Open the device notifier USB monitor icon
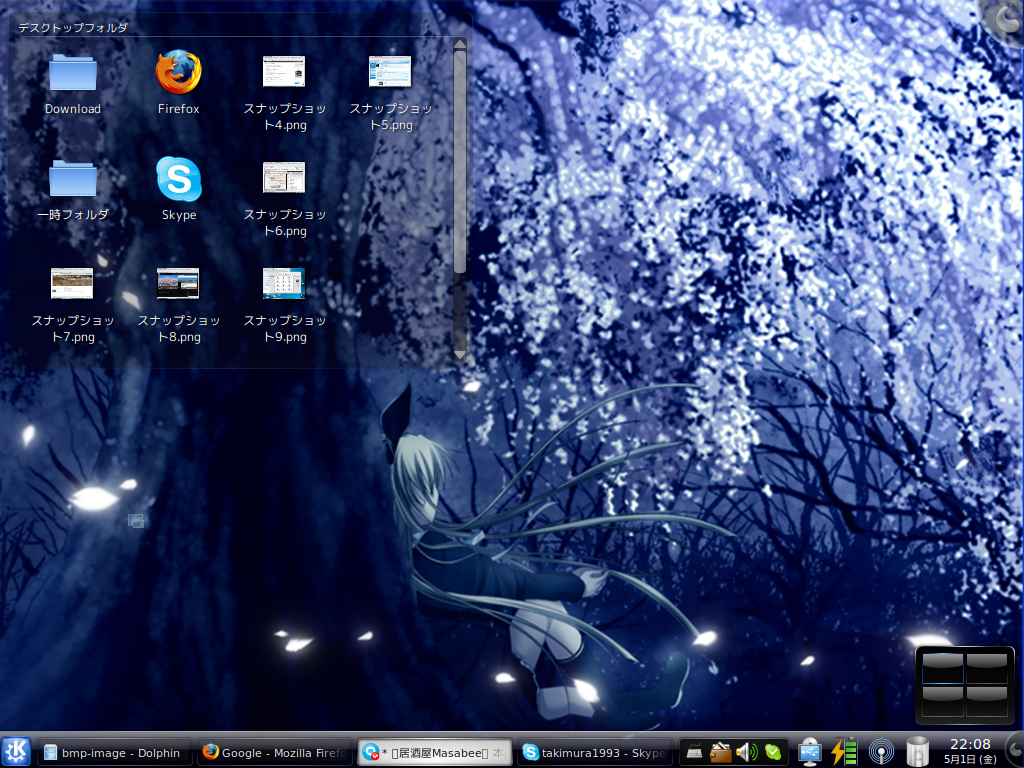 tap(809, 752)
